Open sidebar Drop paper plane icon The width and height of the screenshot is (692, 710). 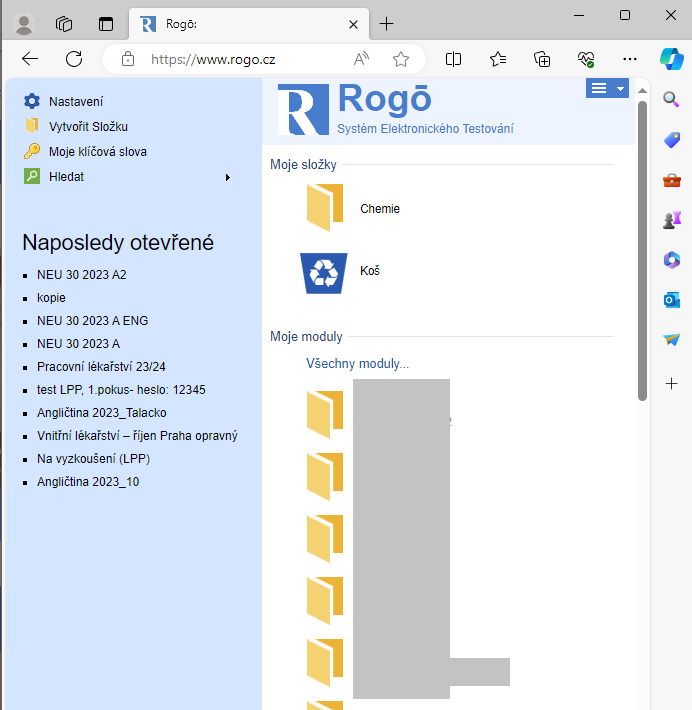coord(672,340)
